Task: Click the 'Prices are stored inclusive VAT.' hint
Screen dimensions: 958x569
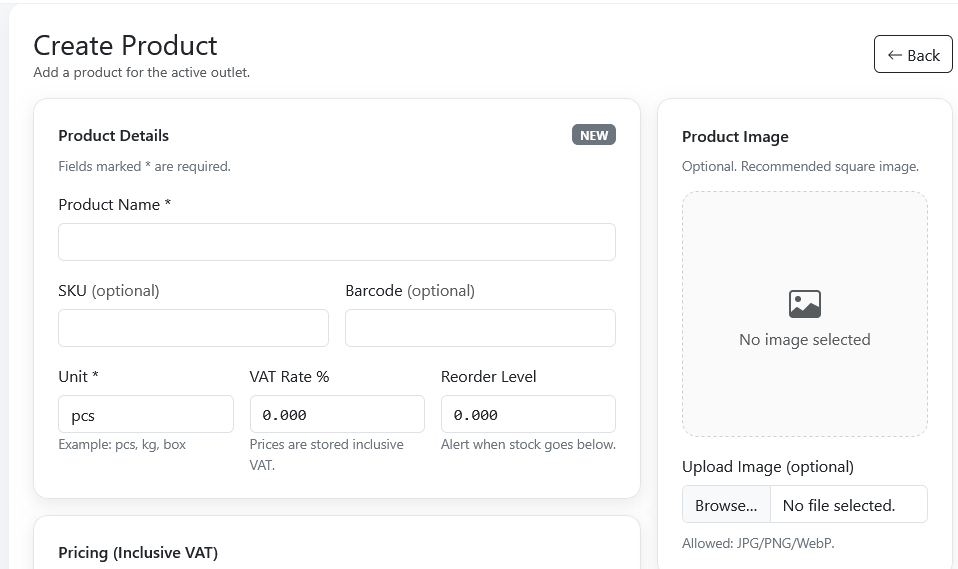Action: pyautogui.click(x=327, y=455)
